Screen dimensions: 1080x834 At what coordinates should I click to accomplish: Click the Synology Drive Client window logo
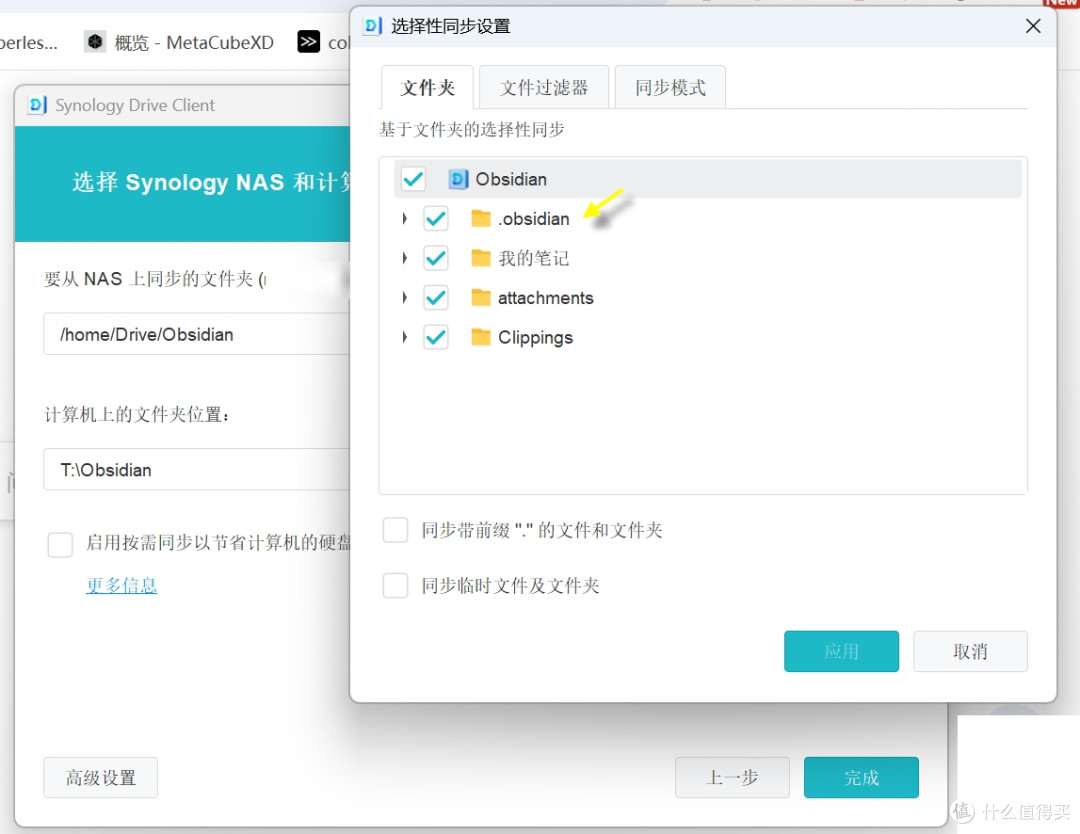[37, 105]
